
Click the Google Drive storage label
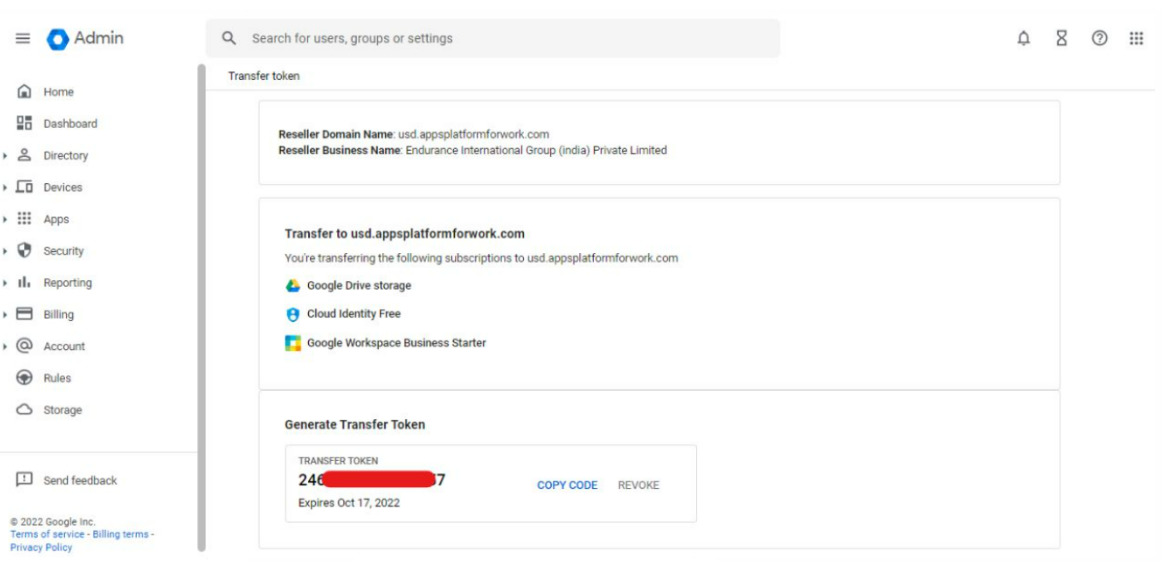359,285
